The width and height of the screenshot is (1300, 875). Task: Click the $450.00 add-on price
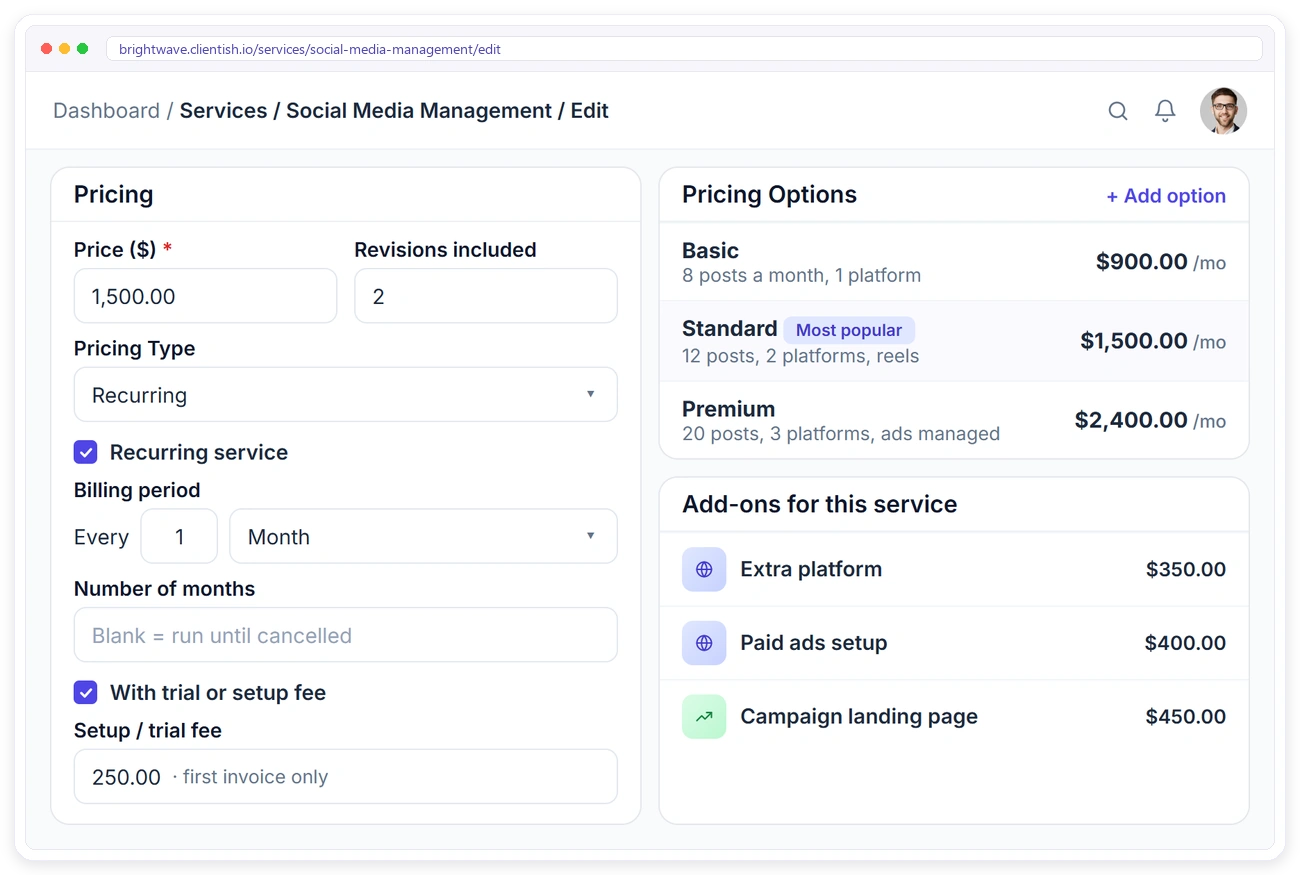[1186, 717]
